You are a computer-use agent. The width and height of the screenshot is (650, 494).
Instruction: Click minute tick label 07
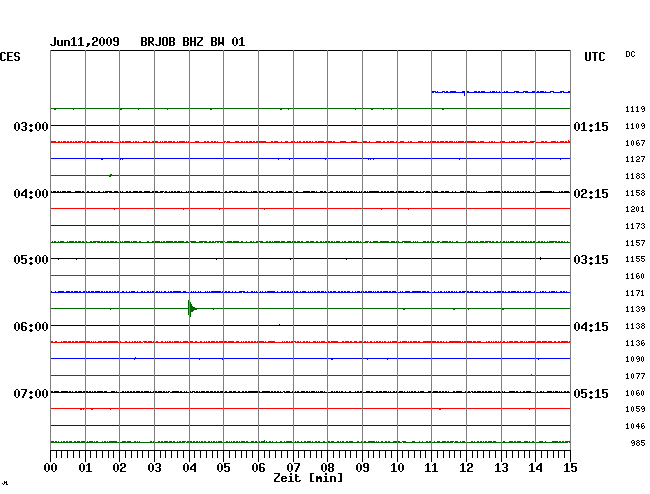[293, 468]
